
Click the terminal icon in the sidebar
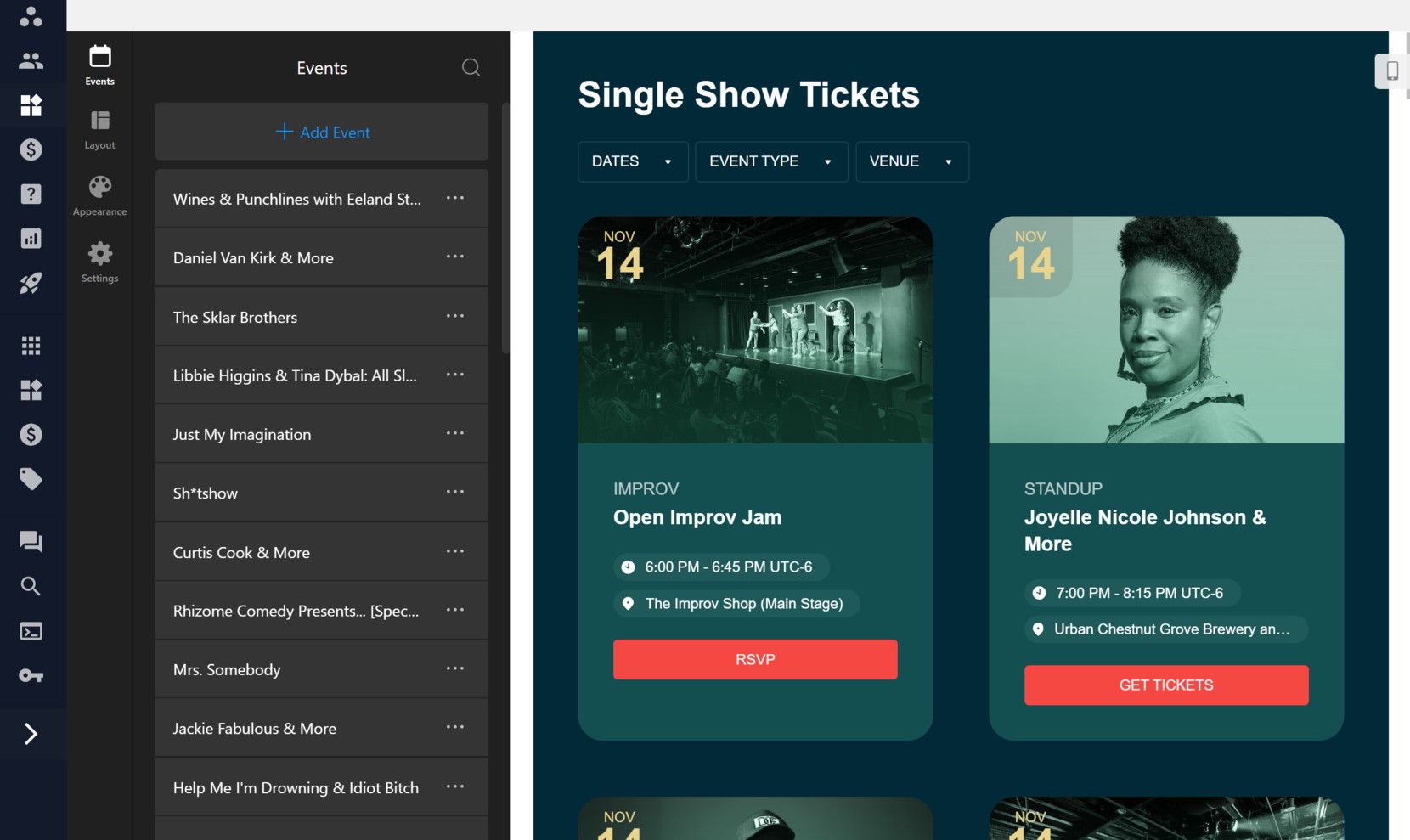click(x=31, y=630)
